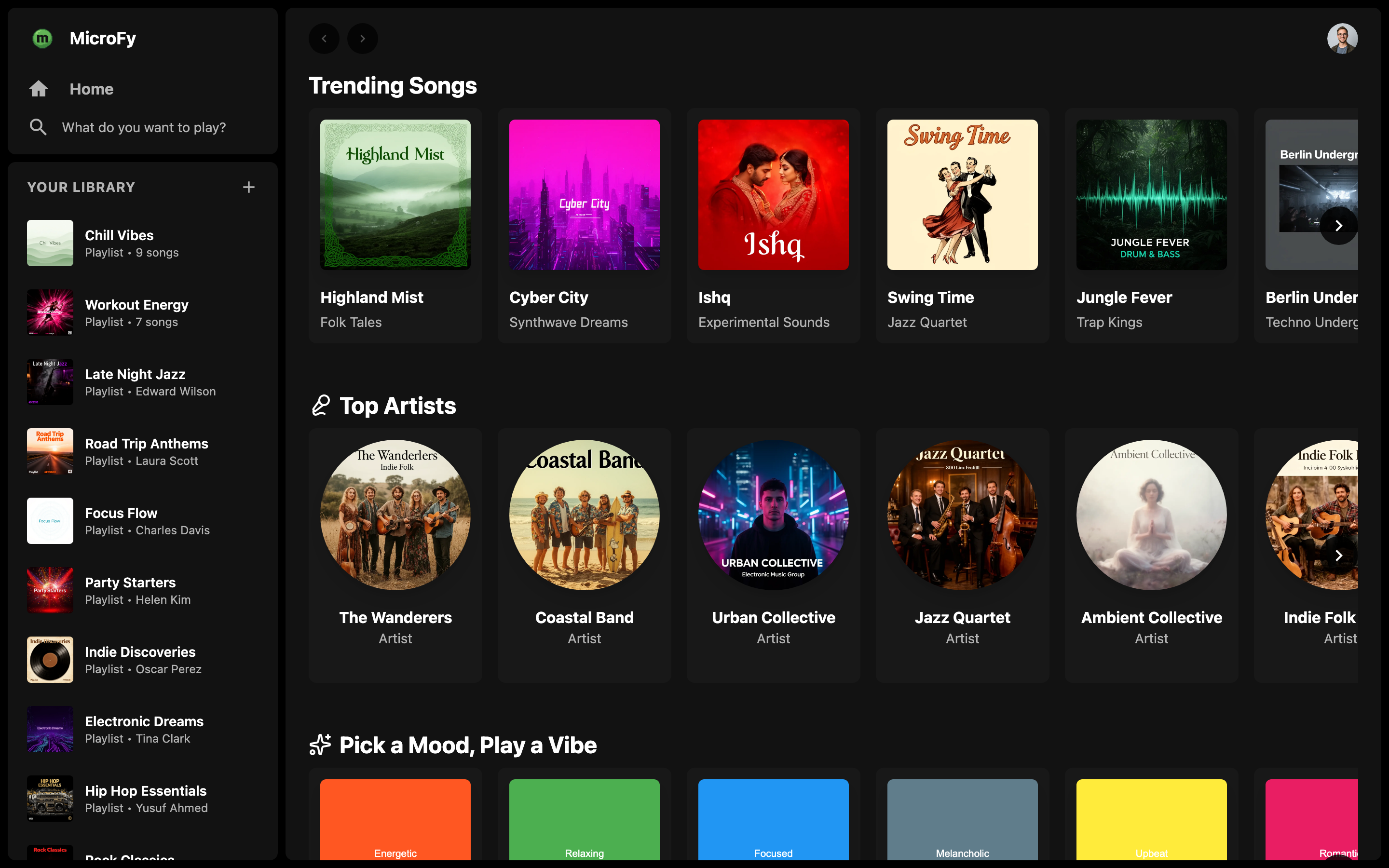Click the MicroFy brand name
The width and height of the screenshot is (1389, 868).
pos(103,39)
